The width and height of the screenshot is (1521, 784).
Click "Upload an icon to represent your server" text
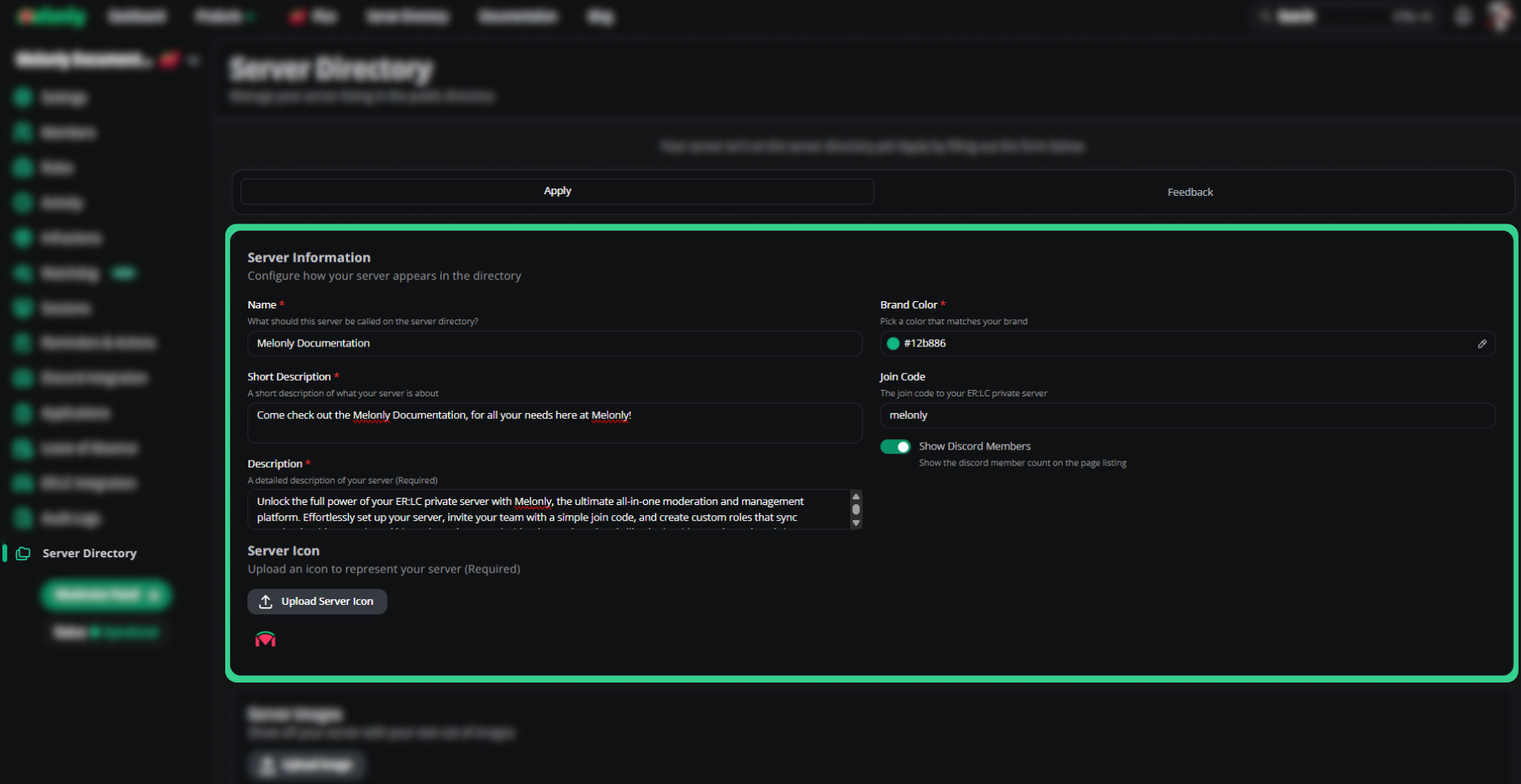click(x=384, y=569)
